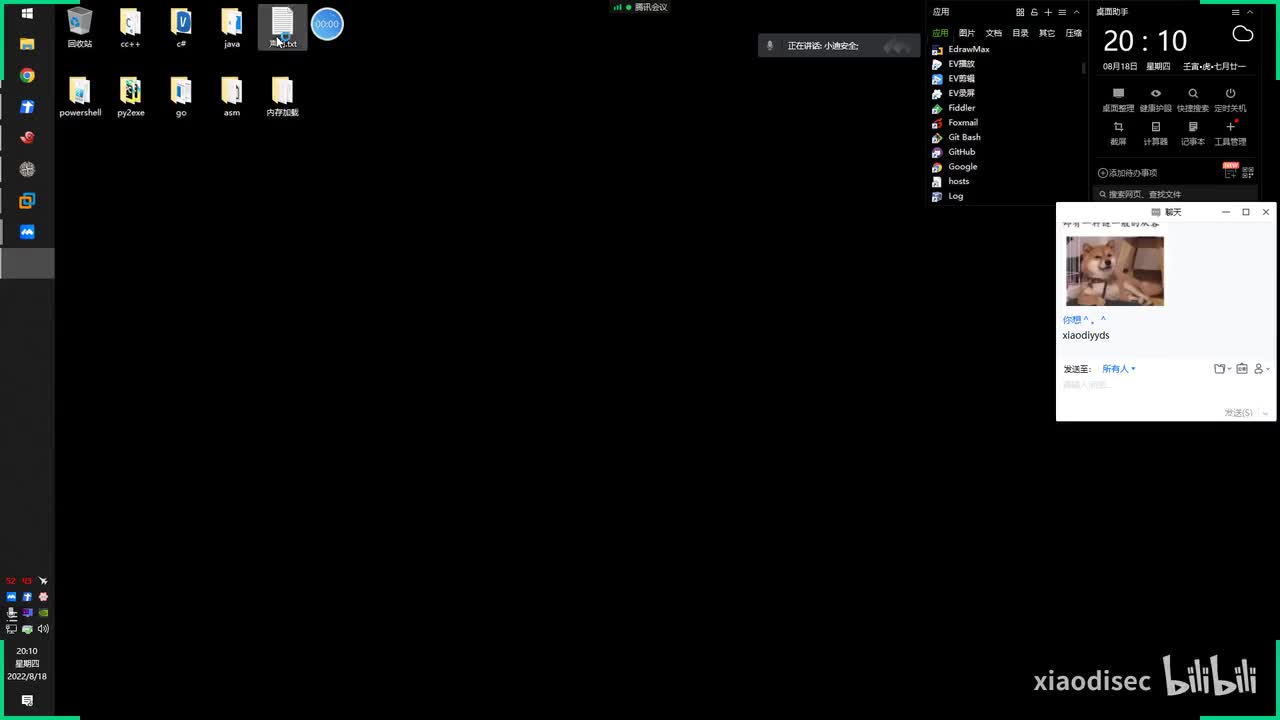Click 添加待办事项 to add a to-do
Screen dimensions: 1280x720
click(1128, 173)
